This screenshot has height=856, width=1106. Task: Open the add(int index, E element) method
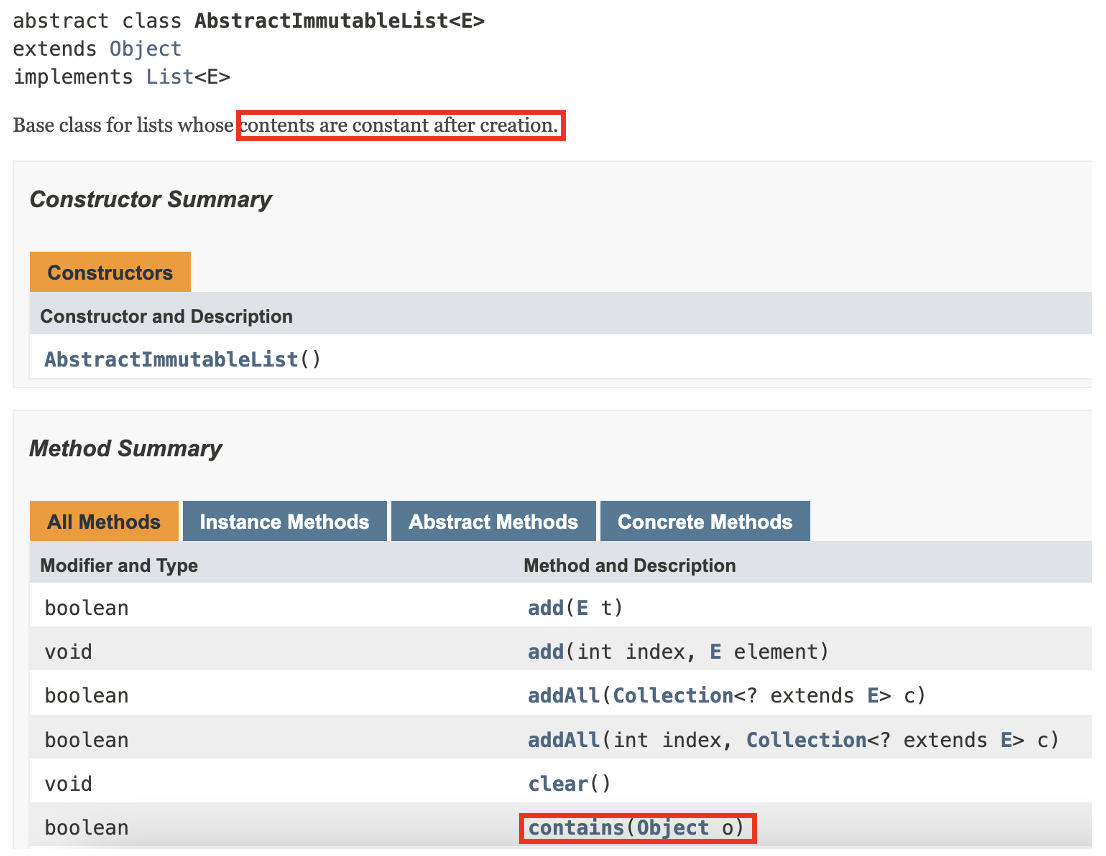546,652
